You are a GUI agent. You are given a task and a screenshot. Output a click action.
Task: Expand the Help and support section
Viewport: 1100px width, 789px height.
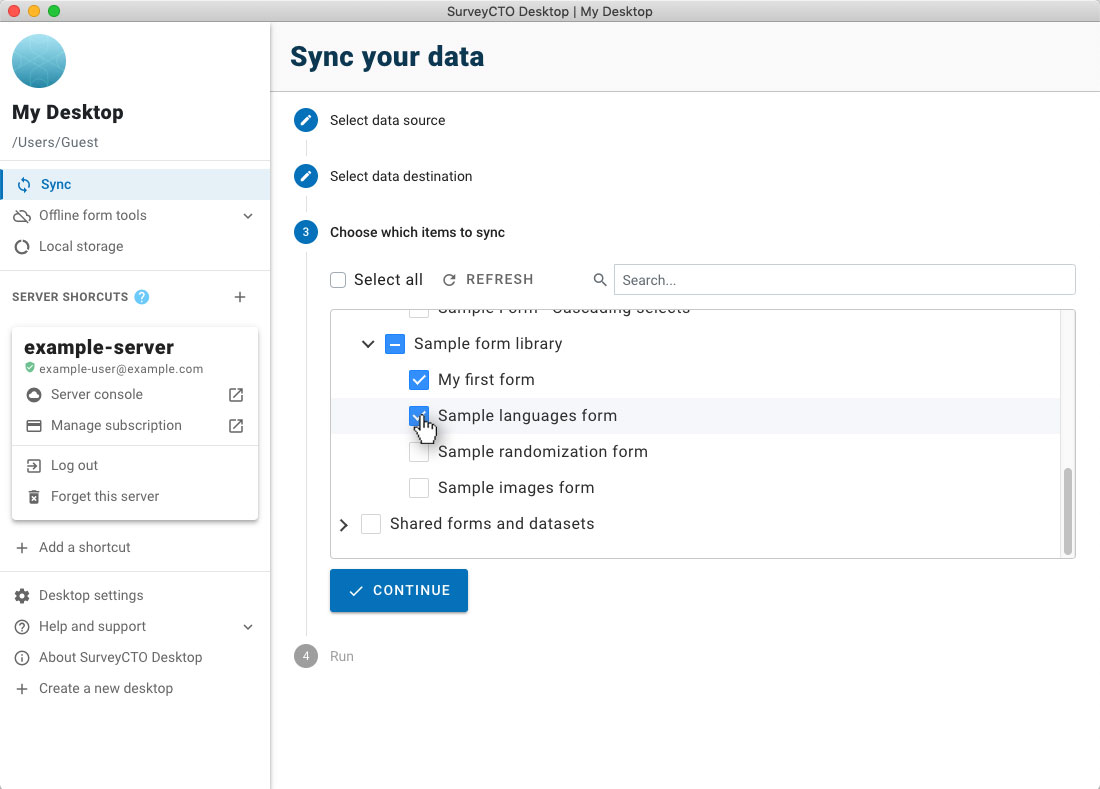click(248, 627)
